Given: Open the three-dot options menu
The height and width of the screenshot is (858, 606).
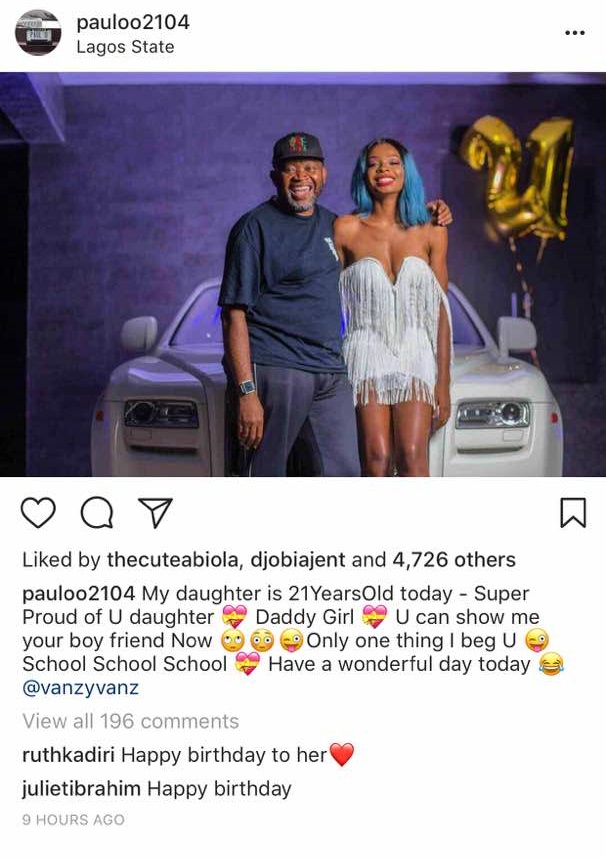Looking at the screenshot, I should click(x=575, y=33).
